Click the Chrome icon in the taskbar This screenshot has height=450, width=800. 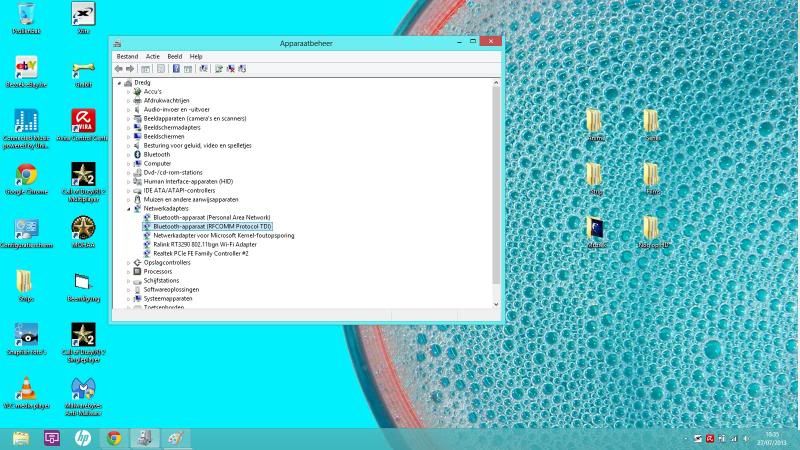point(114,438)
